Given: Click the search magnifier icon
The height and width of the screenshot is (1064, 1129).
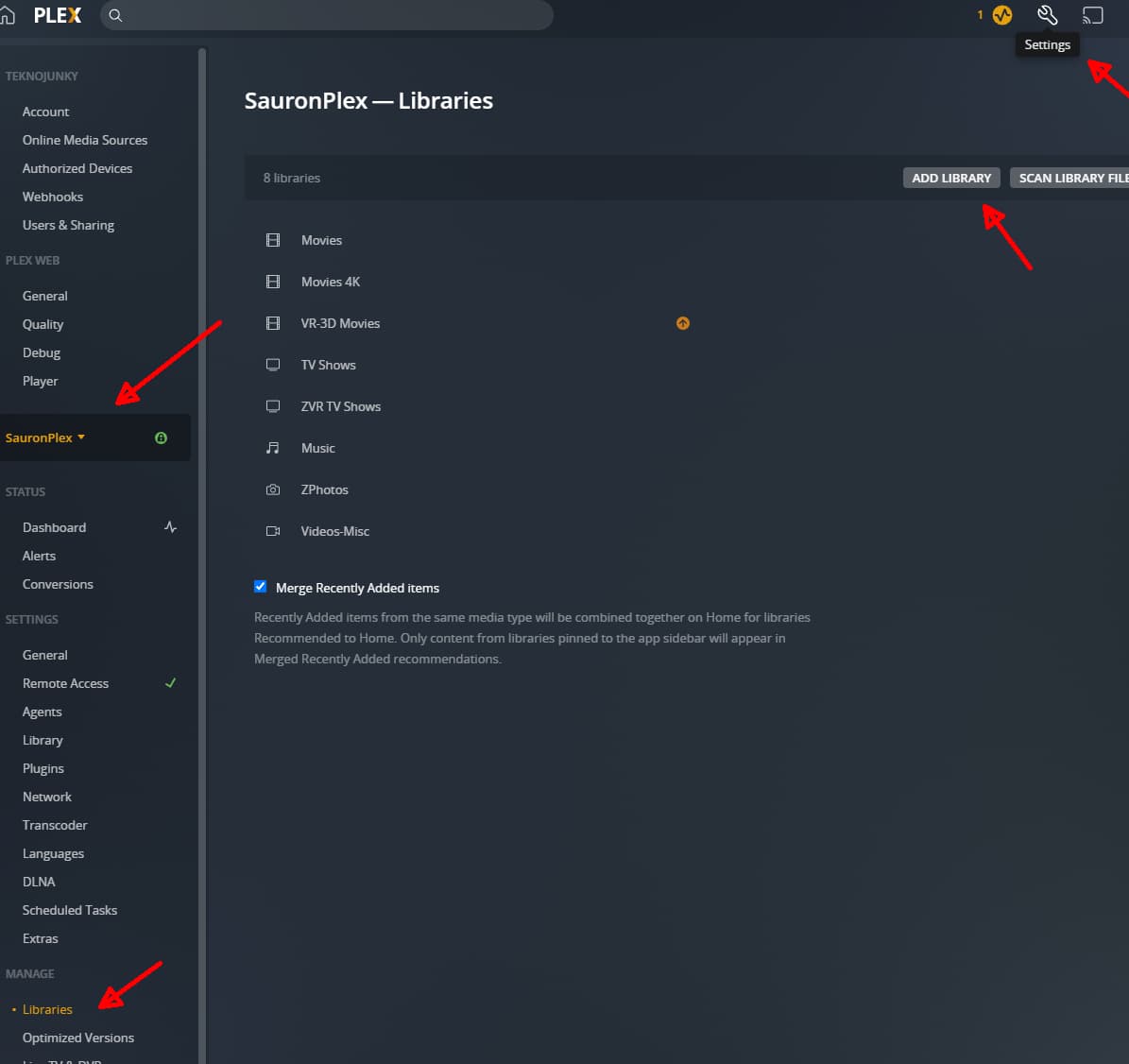Looking at the screenshot, I should [115, 15].
